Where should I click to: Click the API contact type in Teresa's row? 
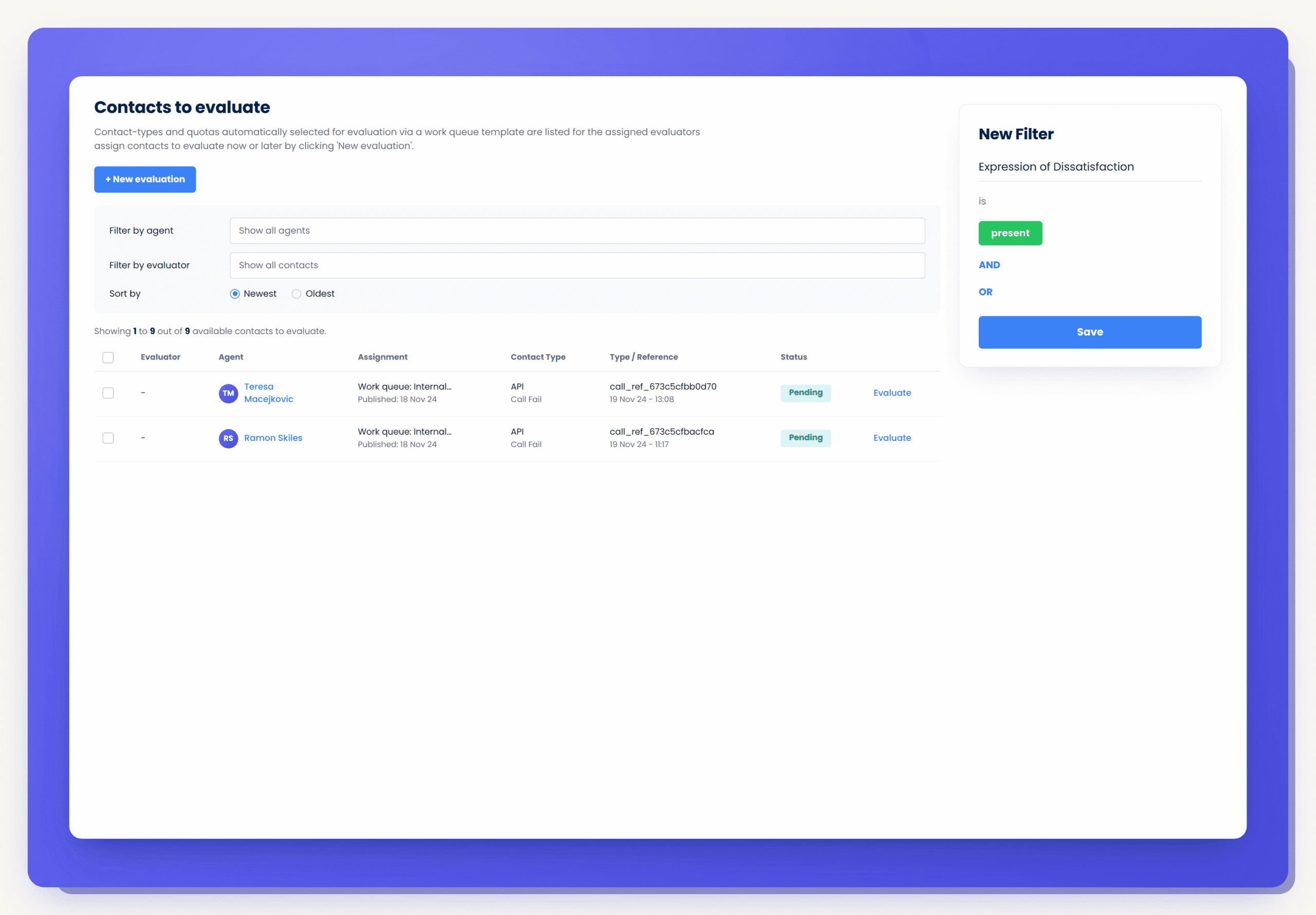[x=517, y=386]
